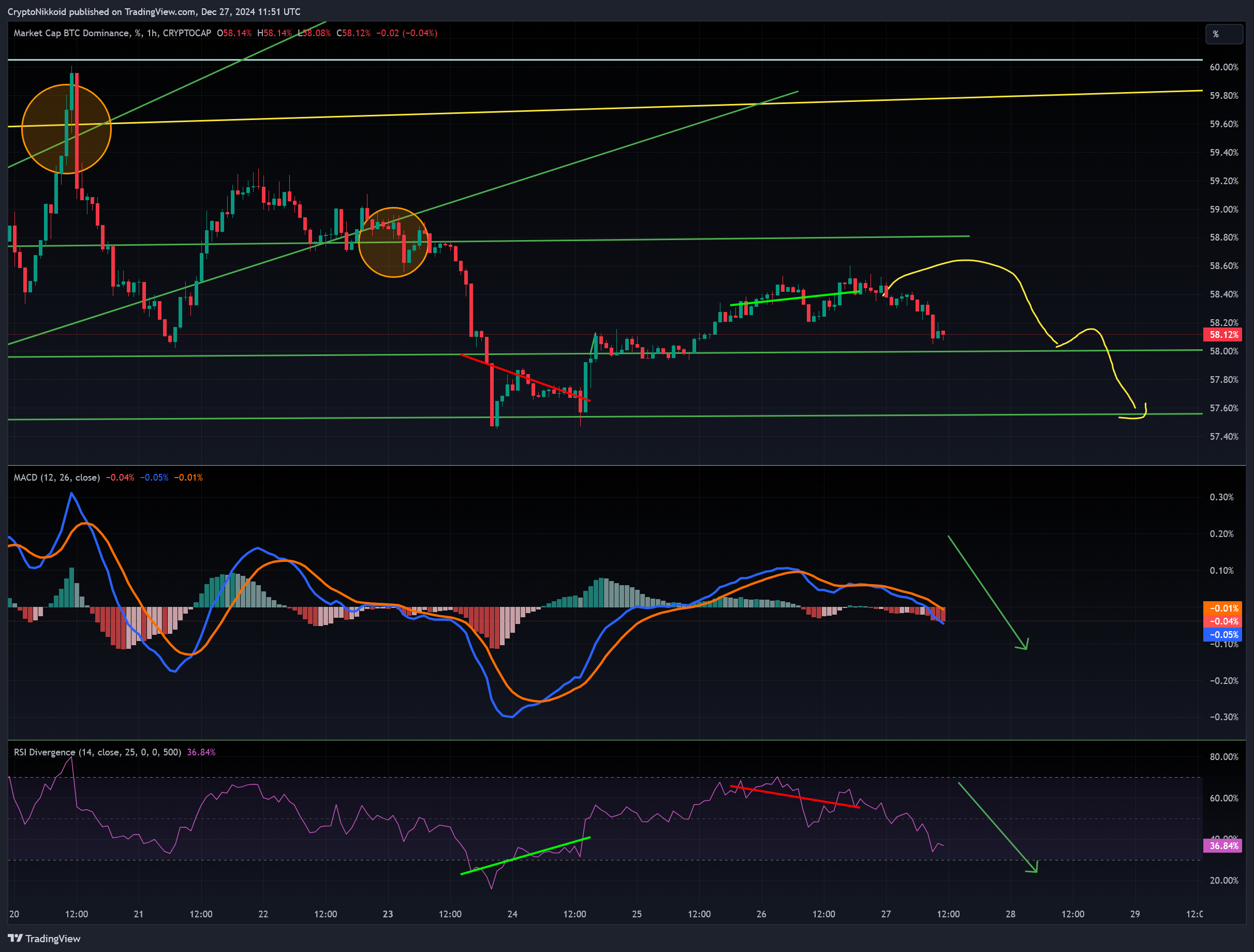Click the 60.00% price axis label
The image size is (1254, 952).
click(x=1224, y=67)
